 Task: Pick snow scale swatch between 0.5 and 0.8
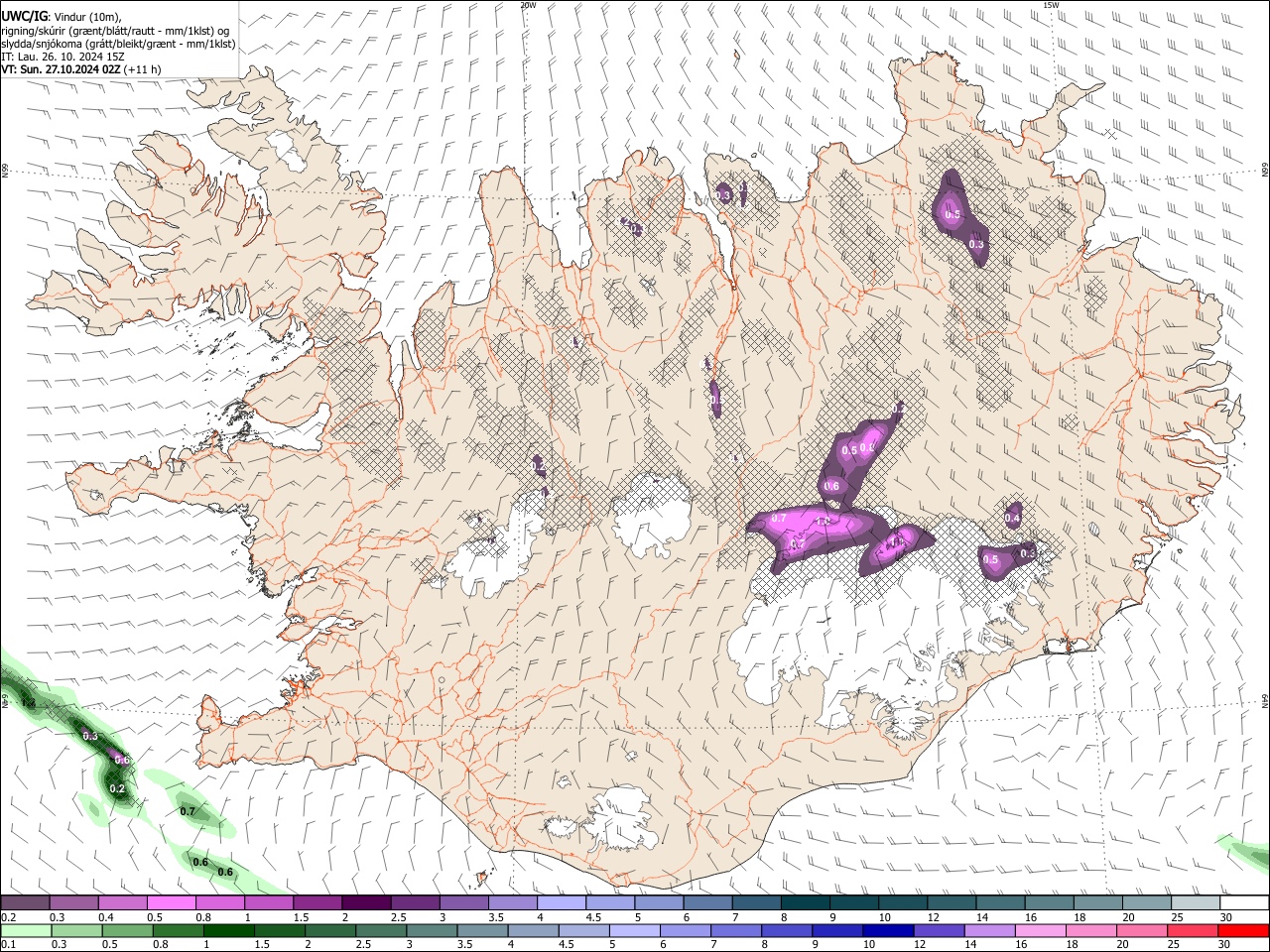pos(171,902)
